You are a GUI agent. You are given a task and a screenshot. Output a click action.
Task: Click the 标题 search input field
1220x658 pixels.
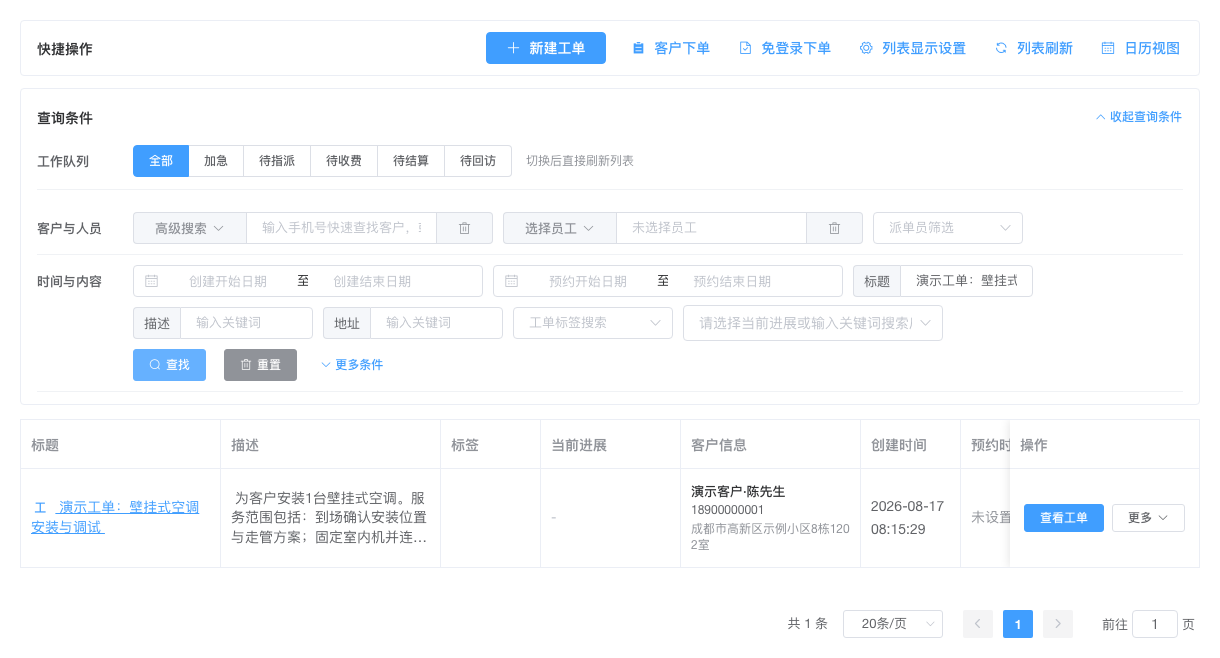pyautogui.click(x=967, y=281)
